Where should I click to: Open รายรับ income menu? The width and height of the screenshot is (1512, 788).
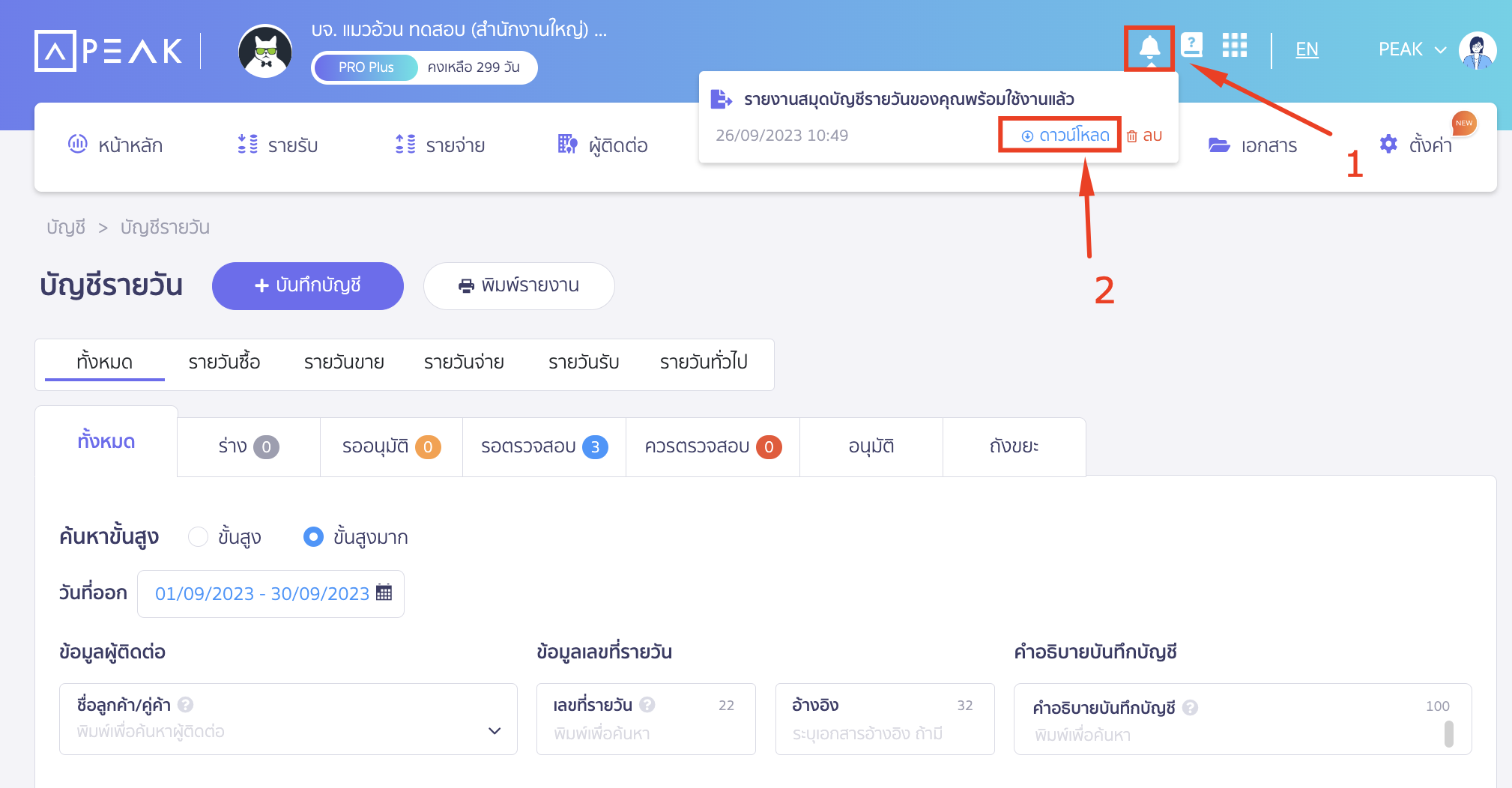(x=278, y=145)
